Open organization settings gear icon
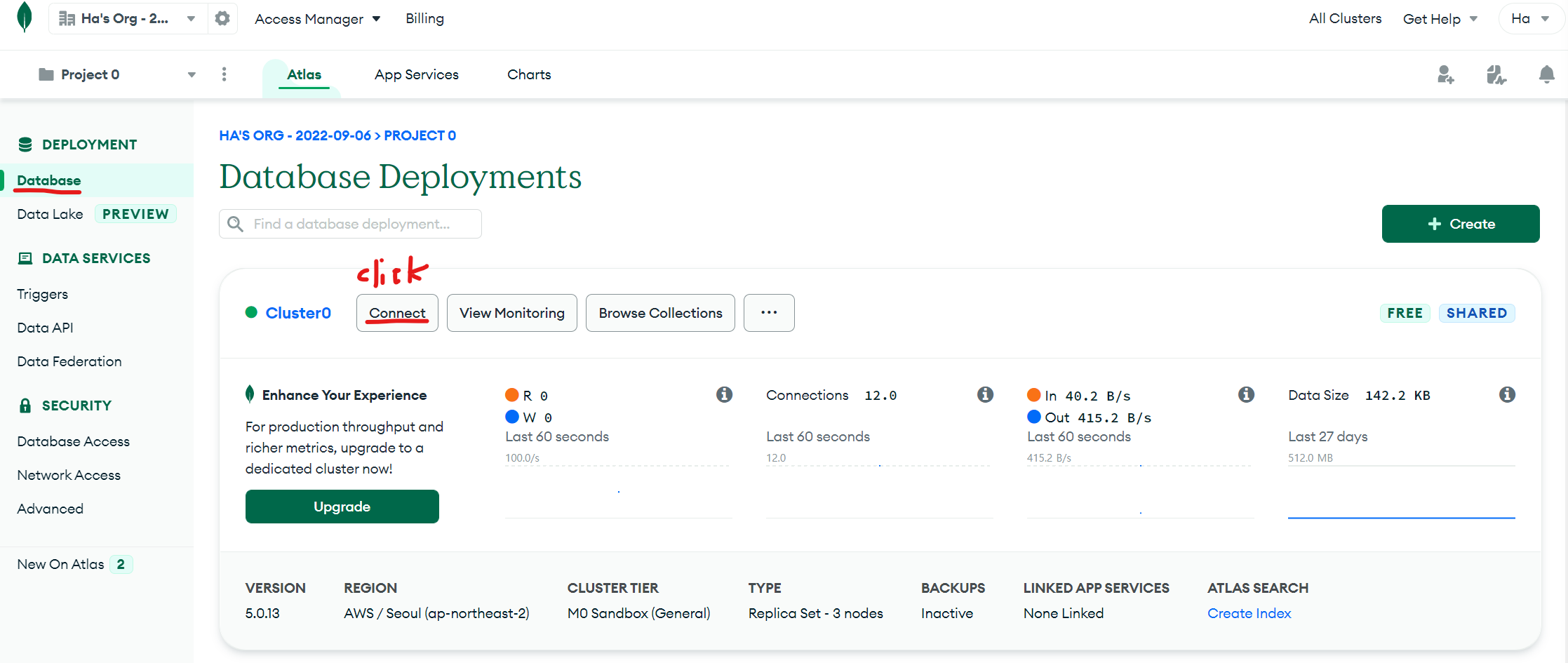This screenshot has width=1568, height=663. pos(222,18)
